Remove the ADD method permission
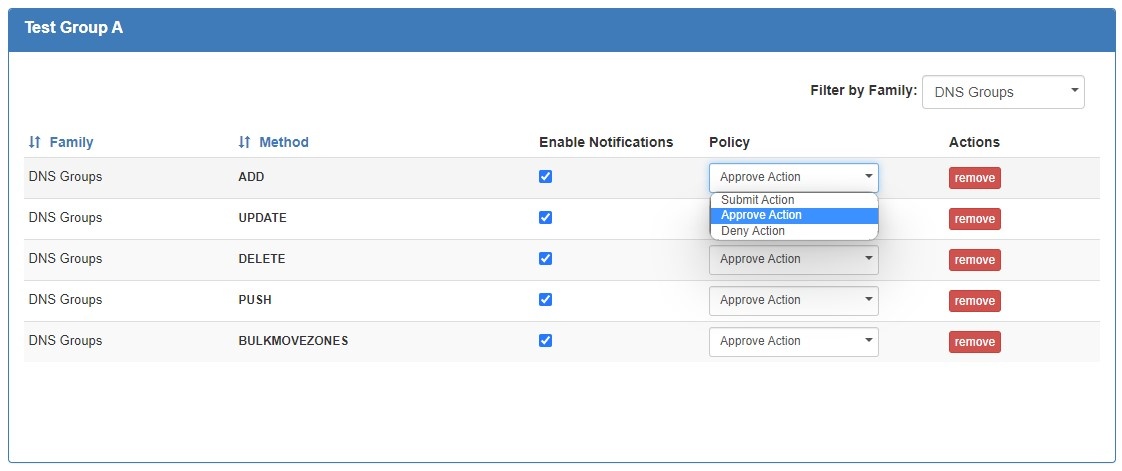 click(x=974, y=178)
